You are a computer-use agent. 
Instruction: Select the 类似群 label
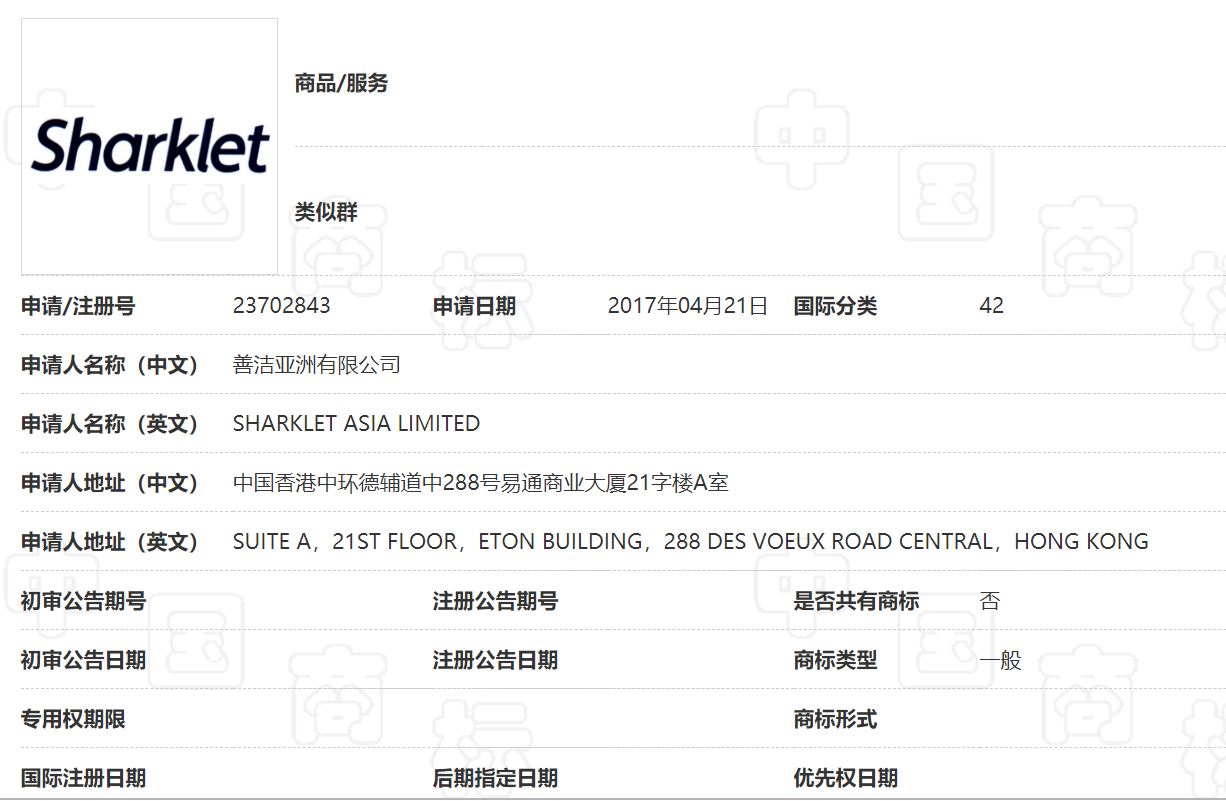pos(326,212)
